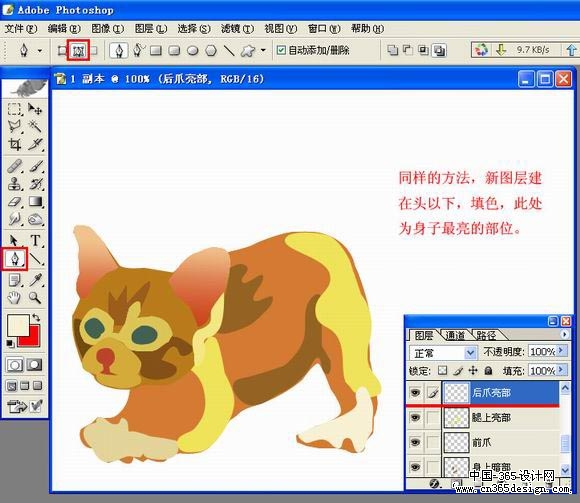Open the 滤镜(T) menu
The width and height of the screenshot is (580, 503).
[x=237, y=29]
